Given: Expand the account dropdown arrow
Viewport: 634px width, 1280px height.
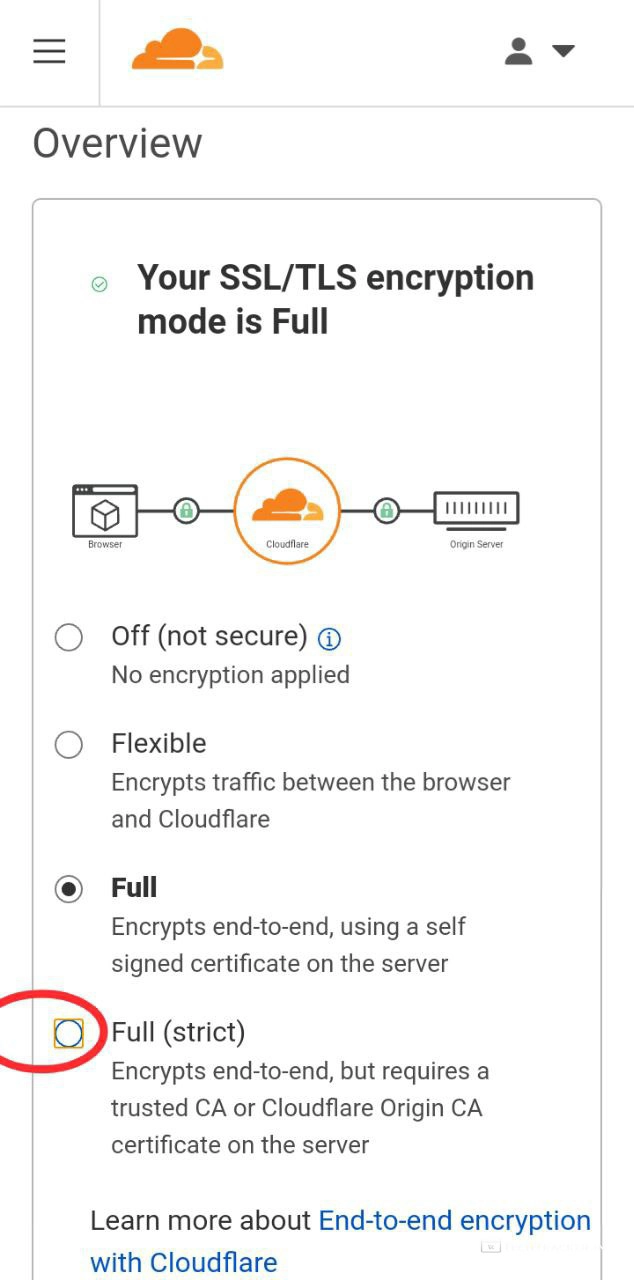Looking at the screenshot, I should click(x=563, y=51).
